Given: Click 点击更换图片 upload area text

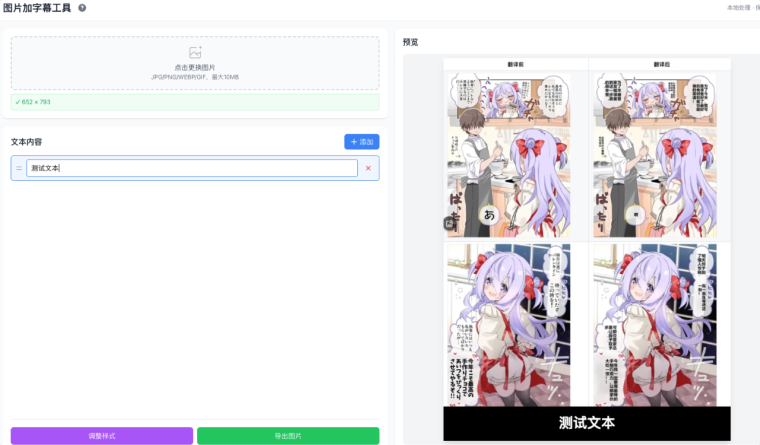Looking at the screenshot, I should [x=195, y=67].
